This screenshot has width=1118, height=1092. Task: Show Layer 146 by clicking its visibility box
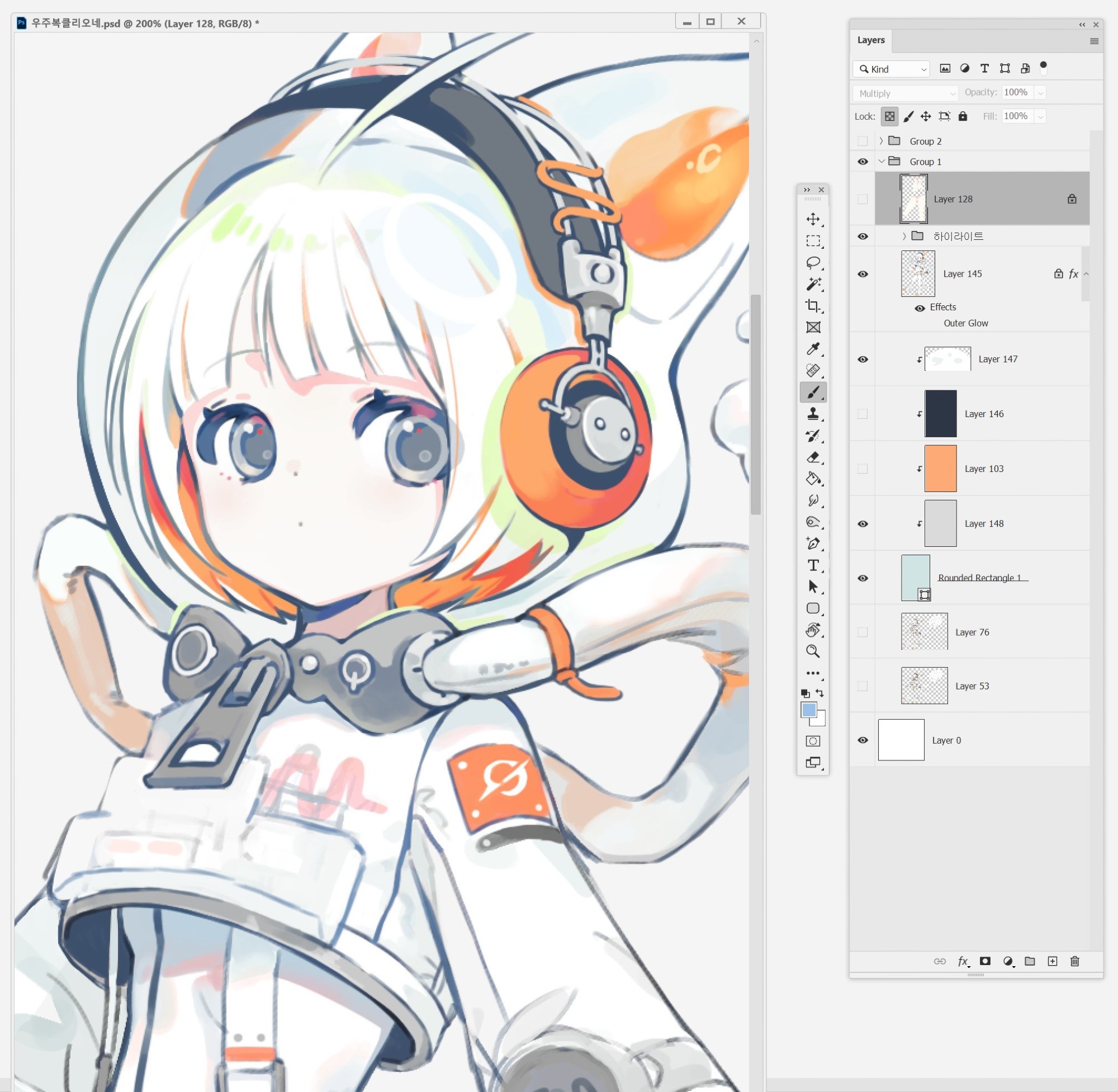pyautogui.click(x=863, y=414)
